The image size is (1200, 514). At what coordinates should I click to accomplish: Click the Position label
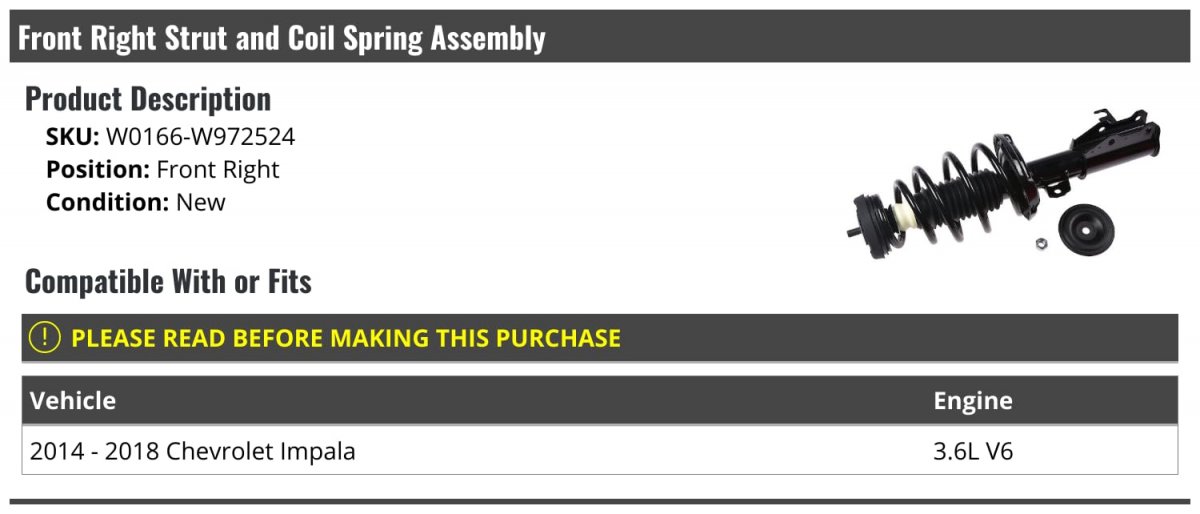point(98,170)
